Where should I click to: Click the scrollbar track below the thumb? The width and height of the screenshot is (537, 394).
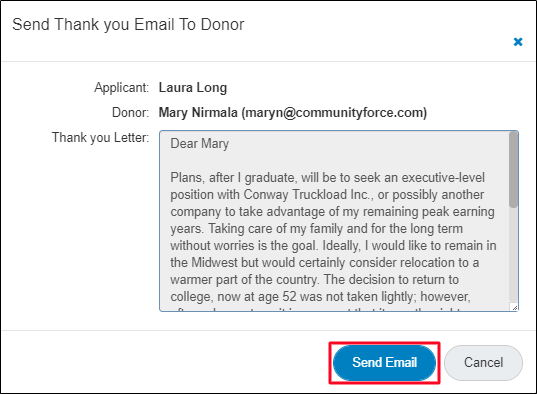point(513,255)
